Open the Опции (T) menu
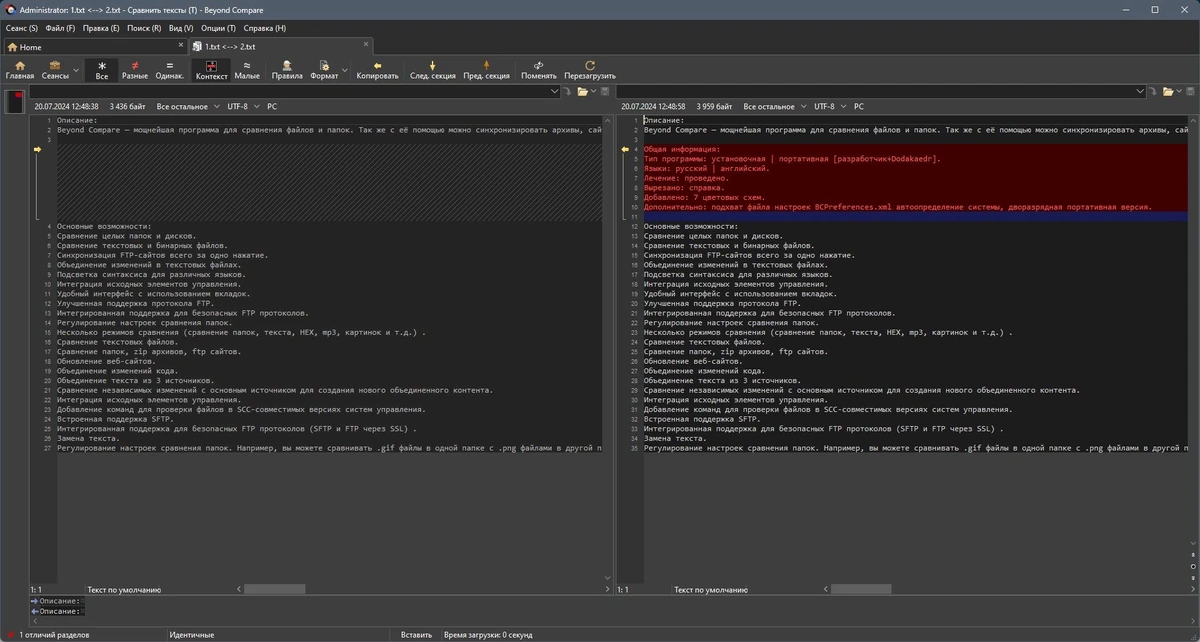 [x=218, y=28]
